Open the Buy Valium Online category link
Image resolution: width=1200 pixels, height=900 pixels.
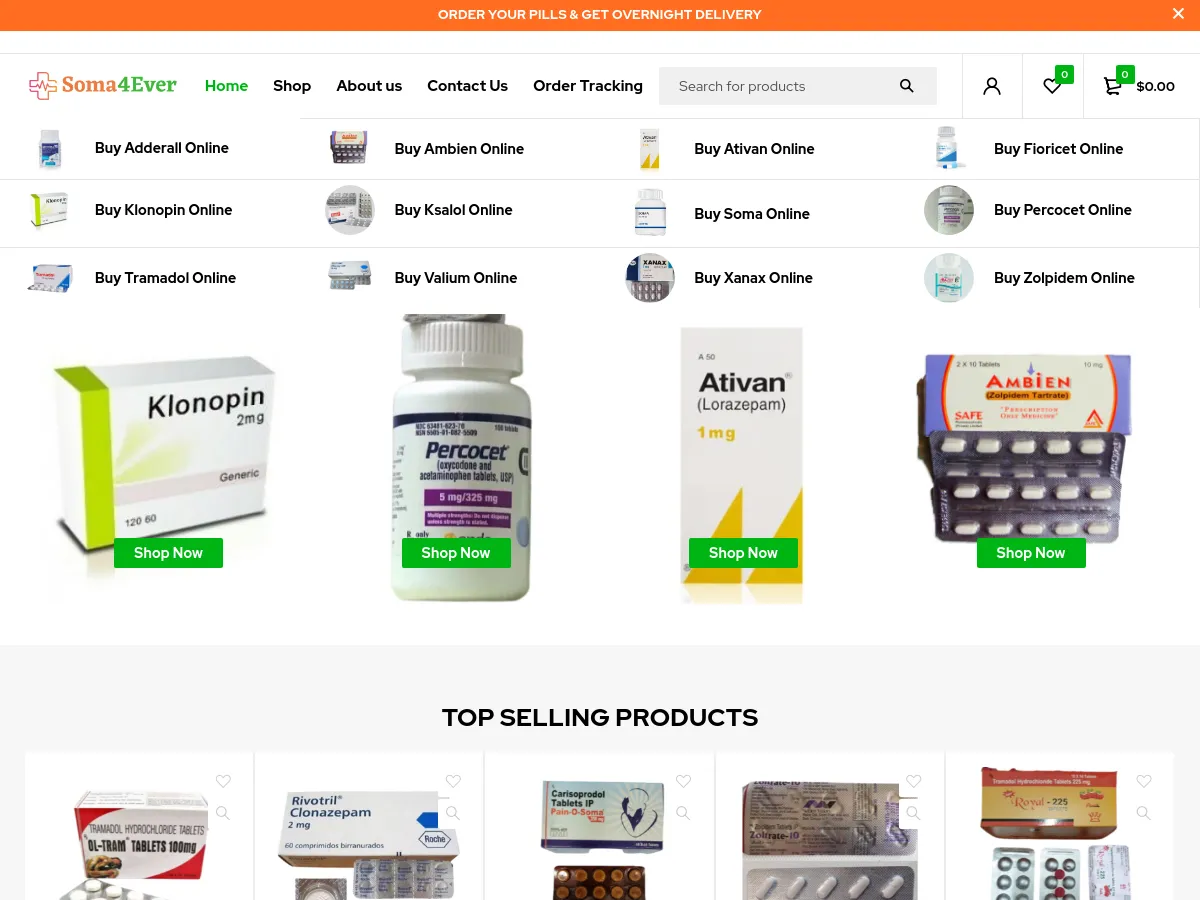pyautogui.click(x=456, y=278)
